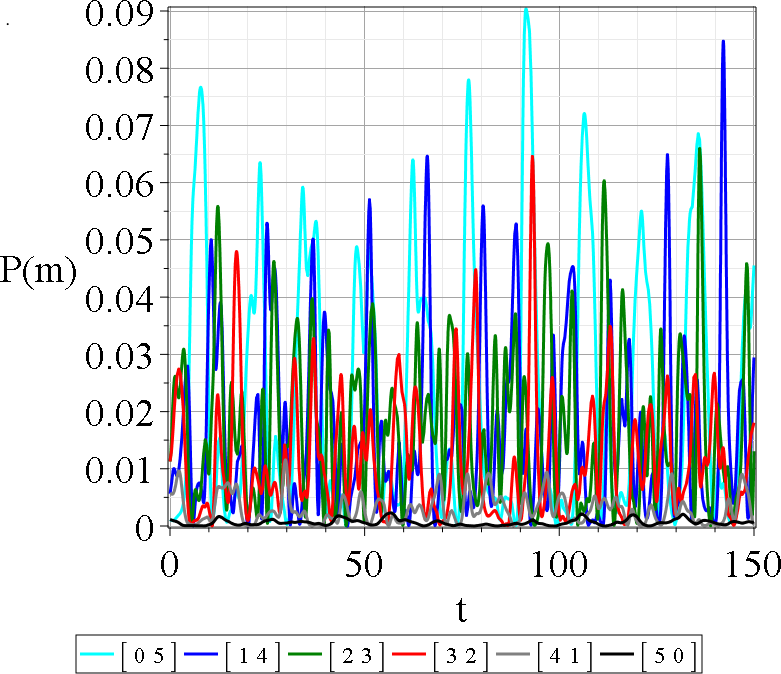Click the y-axis tick value 0.07
781x674 pixels.
coord(120,127)
